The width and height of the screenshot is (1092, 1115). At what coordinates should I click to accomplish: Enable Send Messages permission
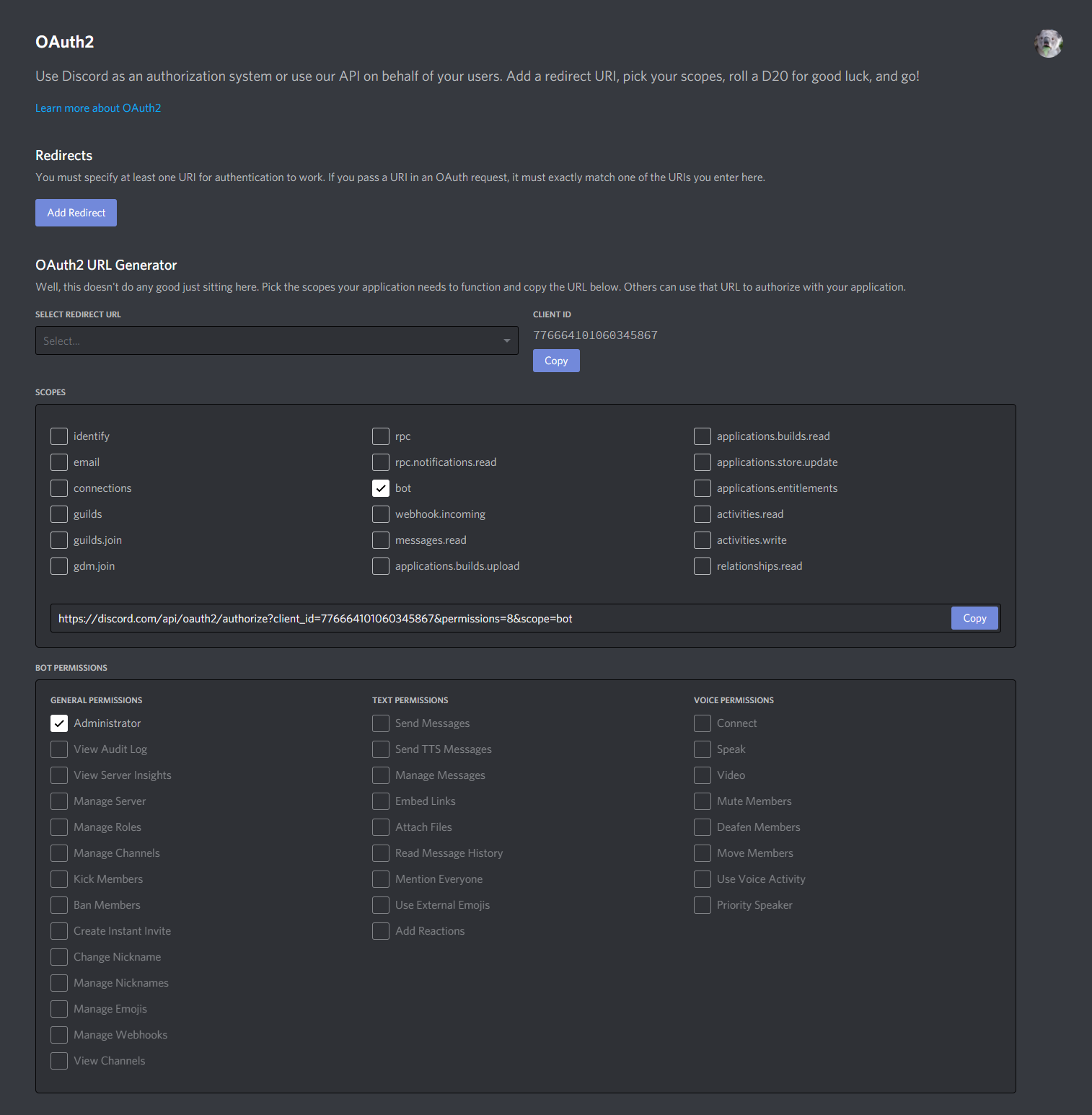(381, 723)
